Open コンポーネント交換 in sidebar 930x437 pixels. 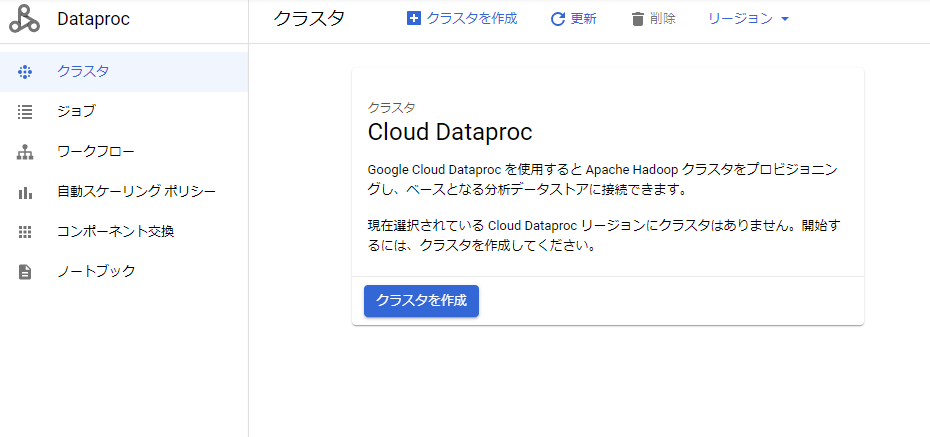[124, 231]
